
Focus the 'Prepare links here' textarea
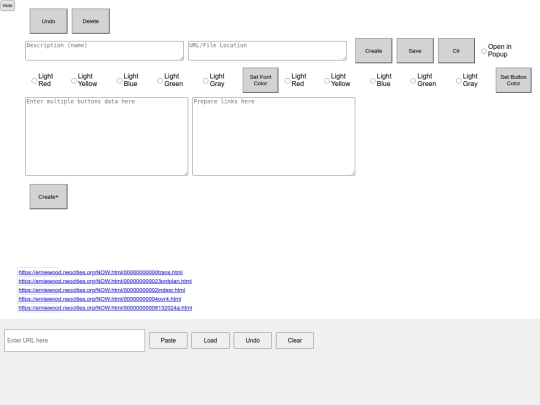274,136
